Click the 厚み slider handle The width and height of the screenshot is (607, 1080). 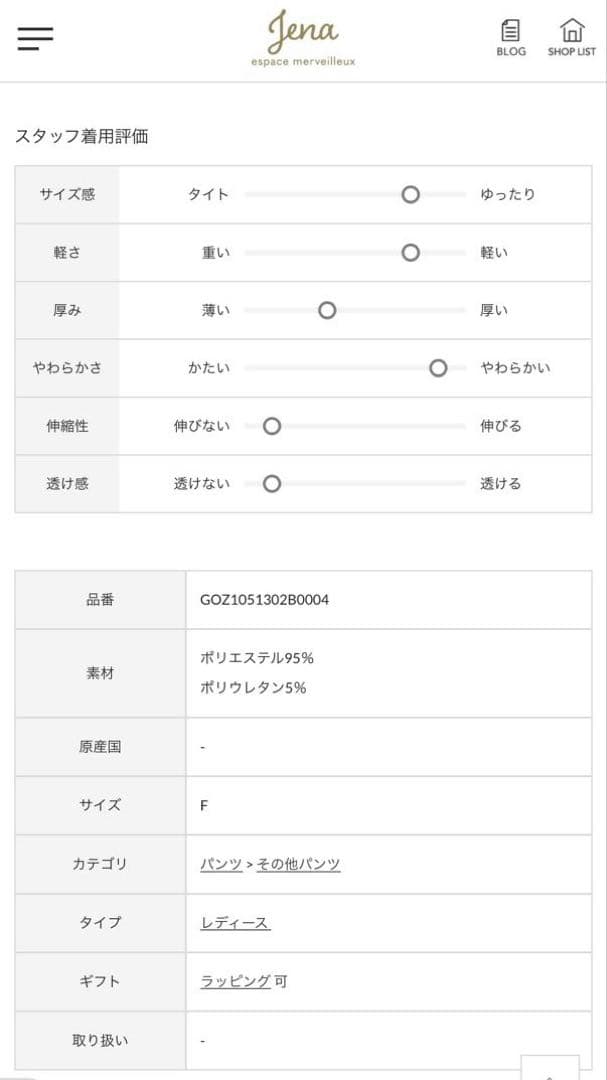tap(327, 311)
